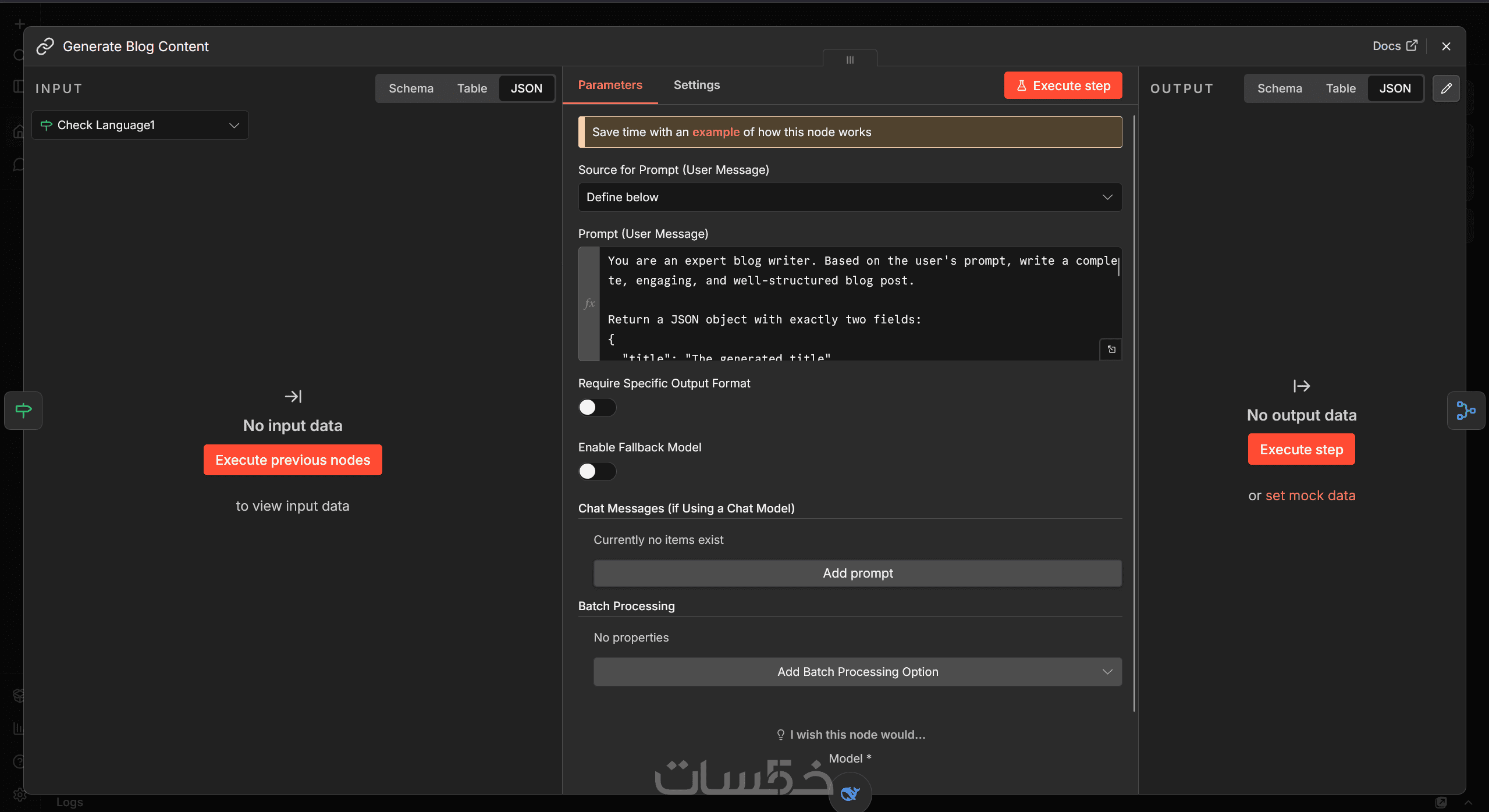Select the Schema tab in Input panel

click(411, 88)
